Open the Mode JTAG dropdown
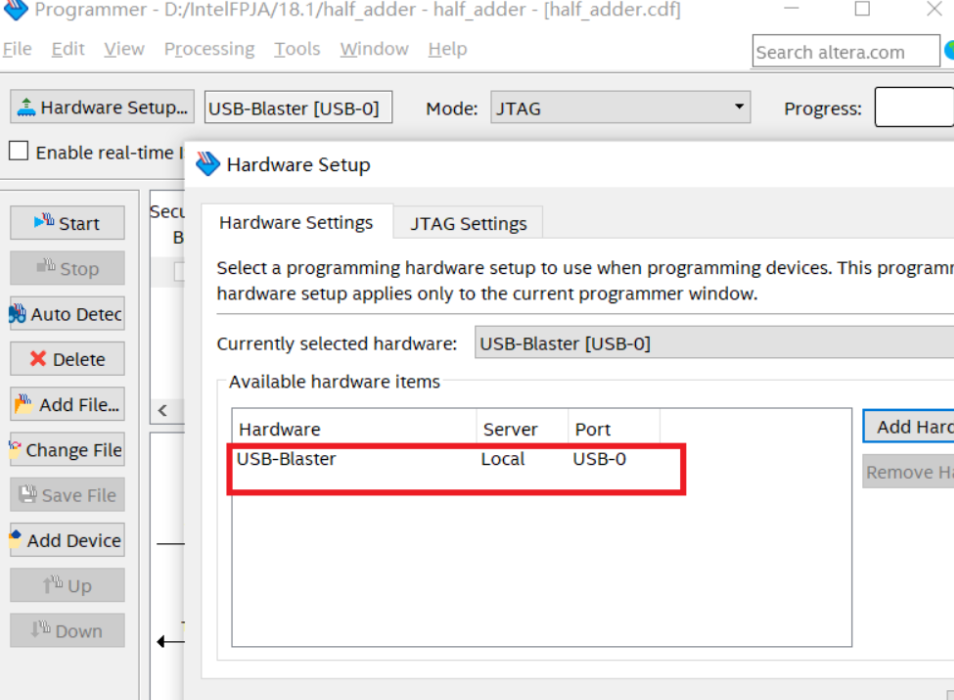 click(x=620, y=108)
